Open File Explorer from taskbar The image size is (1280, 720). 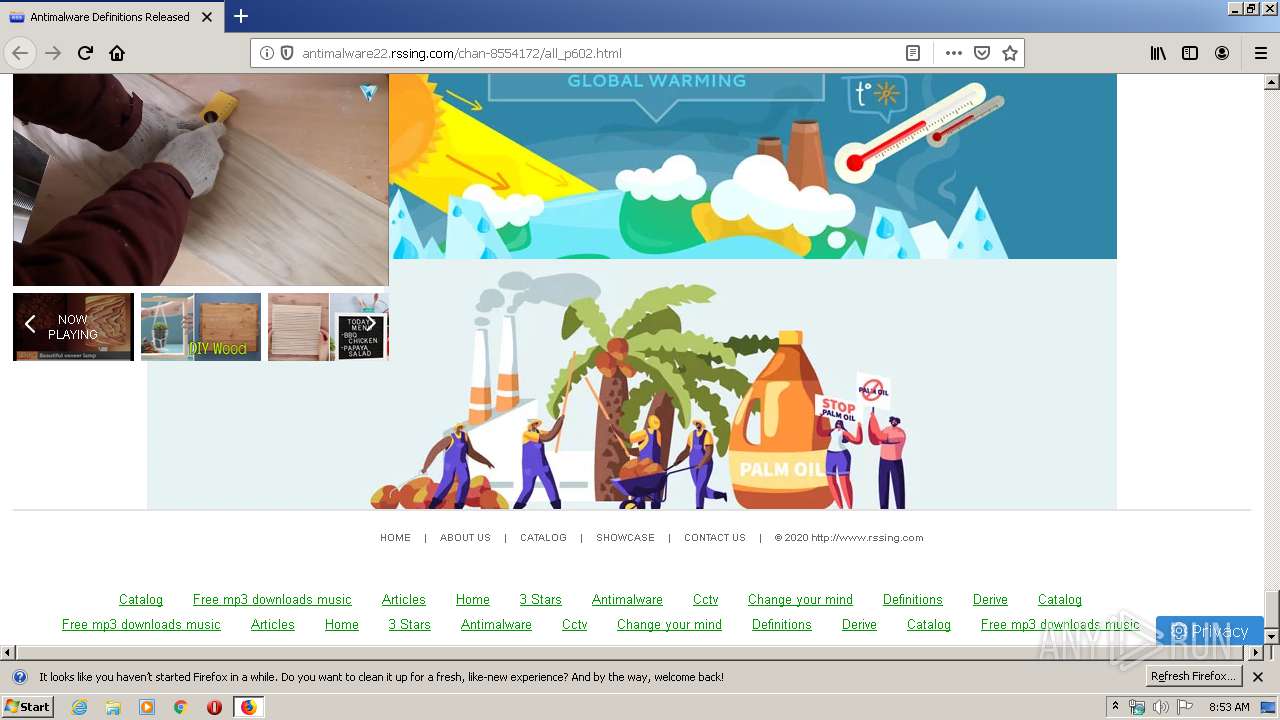point(113,707)
